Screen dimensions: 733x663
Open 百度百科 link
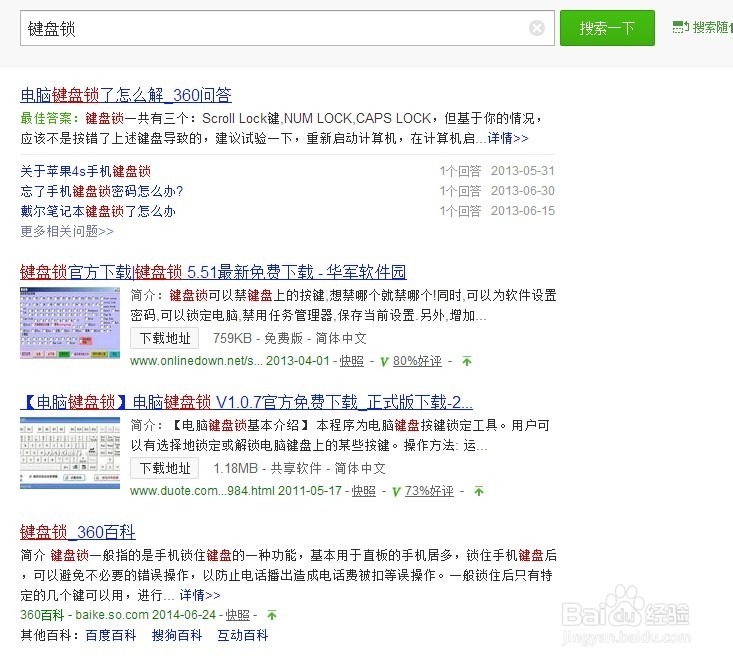pyautogui.click(x=111, y=635)
